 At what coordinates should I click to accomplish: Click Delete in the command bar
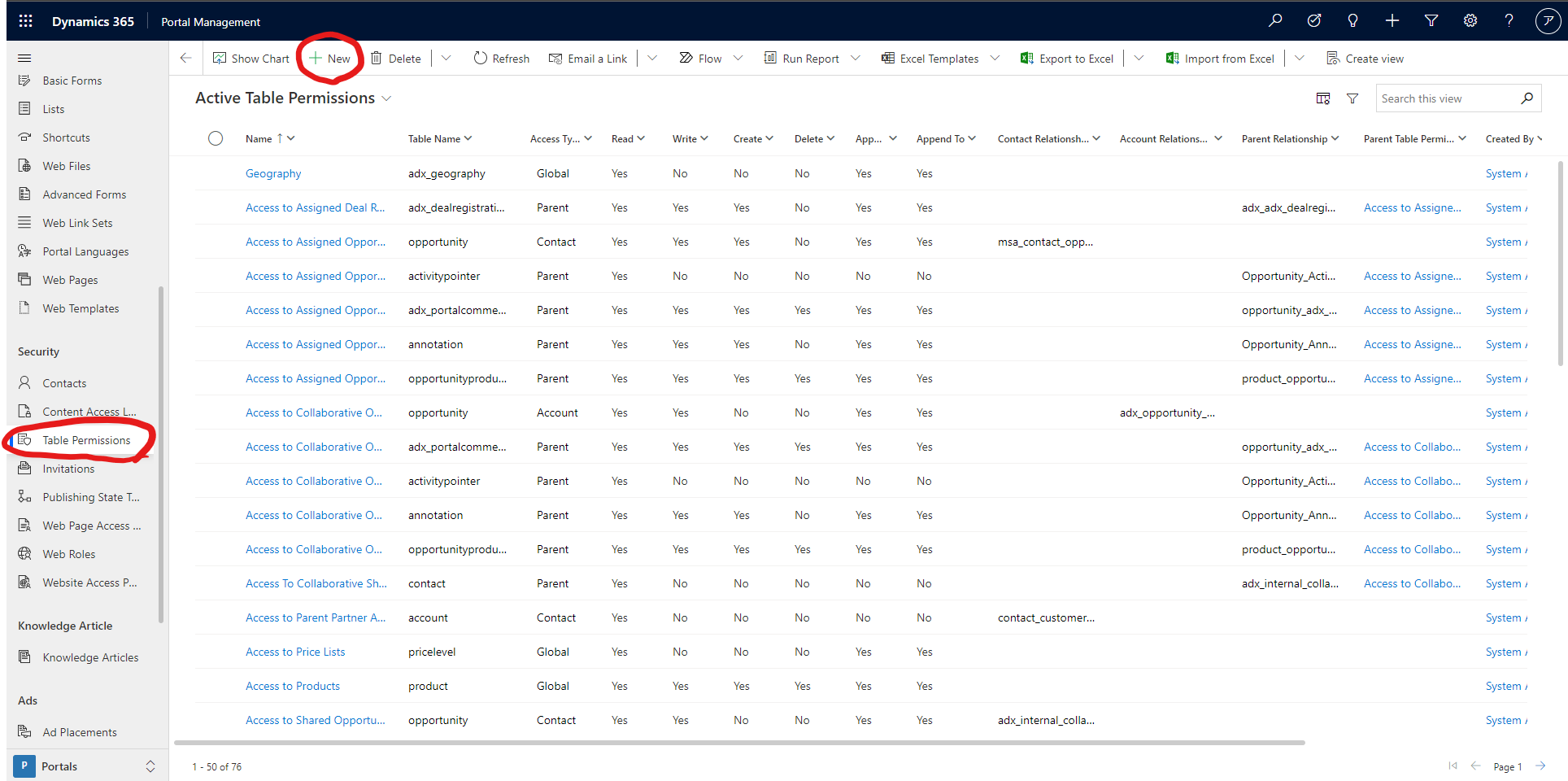tap(396, 59)
